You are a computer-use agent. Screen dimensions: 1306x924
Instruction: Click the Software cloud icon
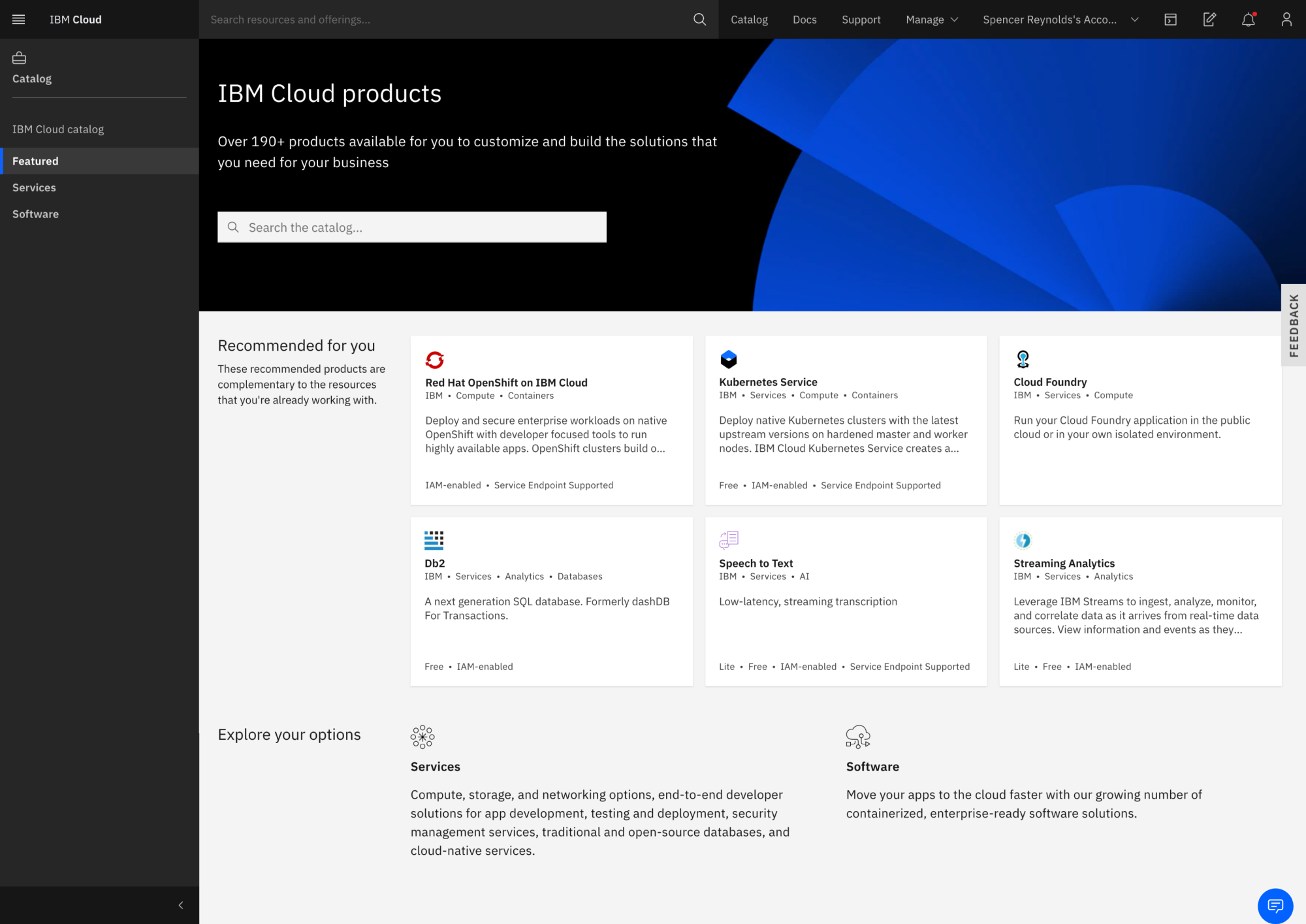tap(858, 737)
